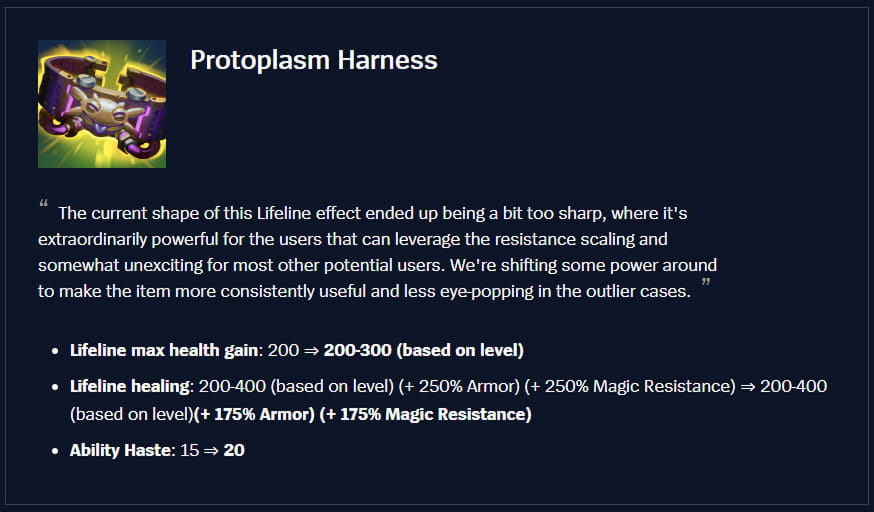Click the closing quotation mark icon
This screenshot has width=874, height=512.
coord(706,285)
